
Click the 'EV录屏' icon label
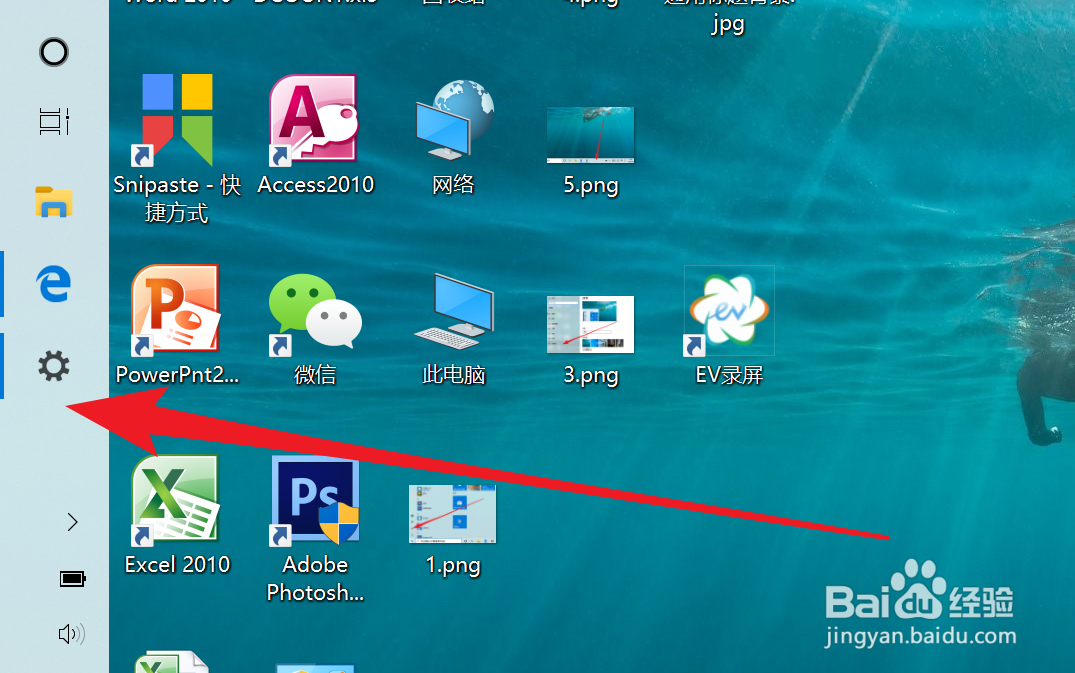point(729,375)
